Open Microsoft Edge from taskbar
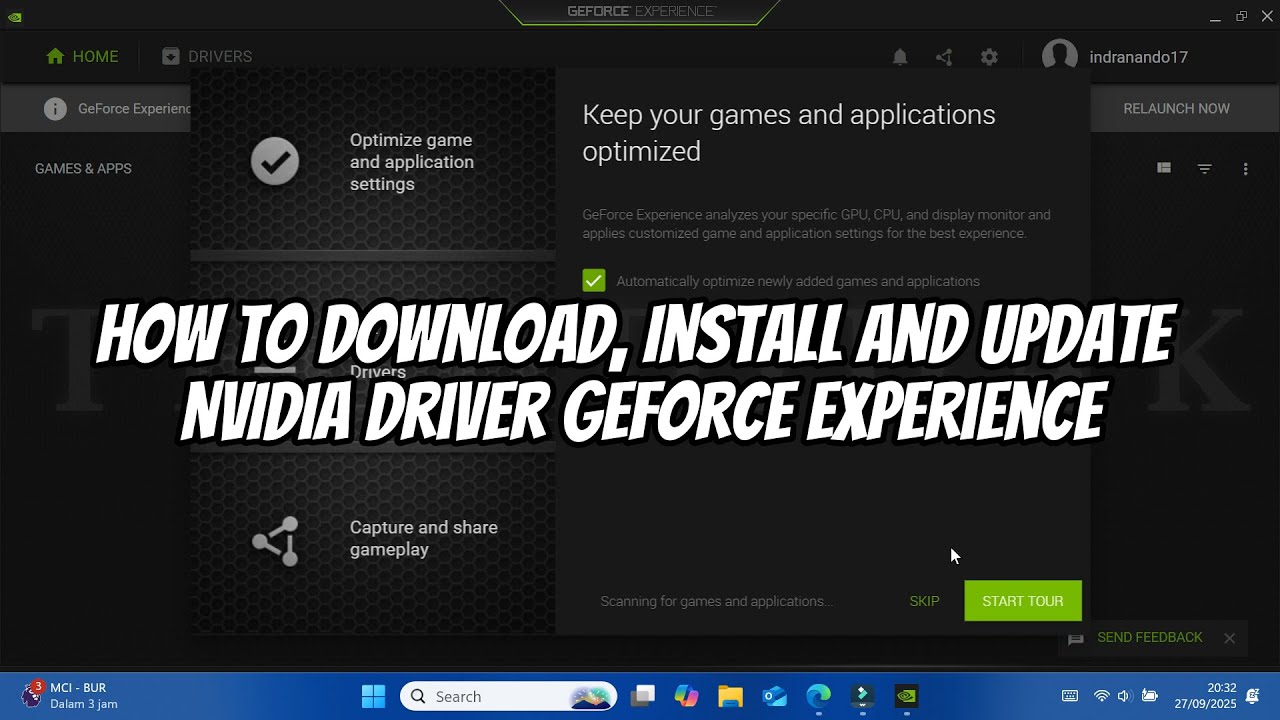 [x=819, y=696]
